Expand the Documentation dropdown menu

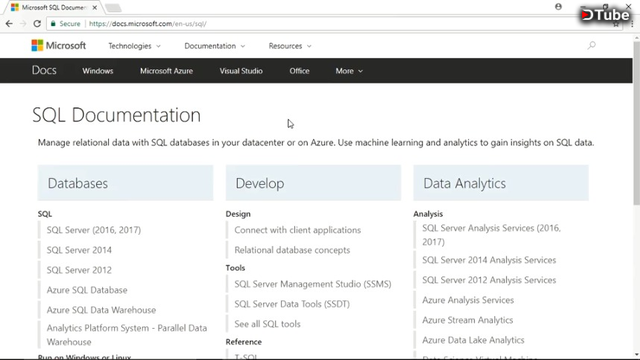[215, 46]
